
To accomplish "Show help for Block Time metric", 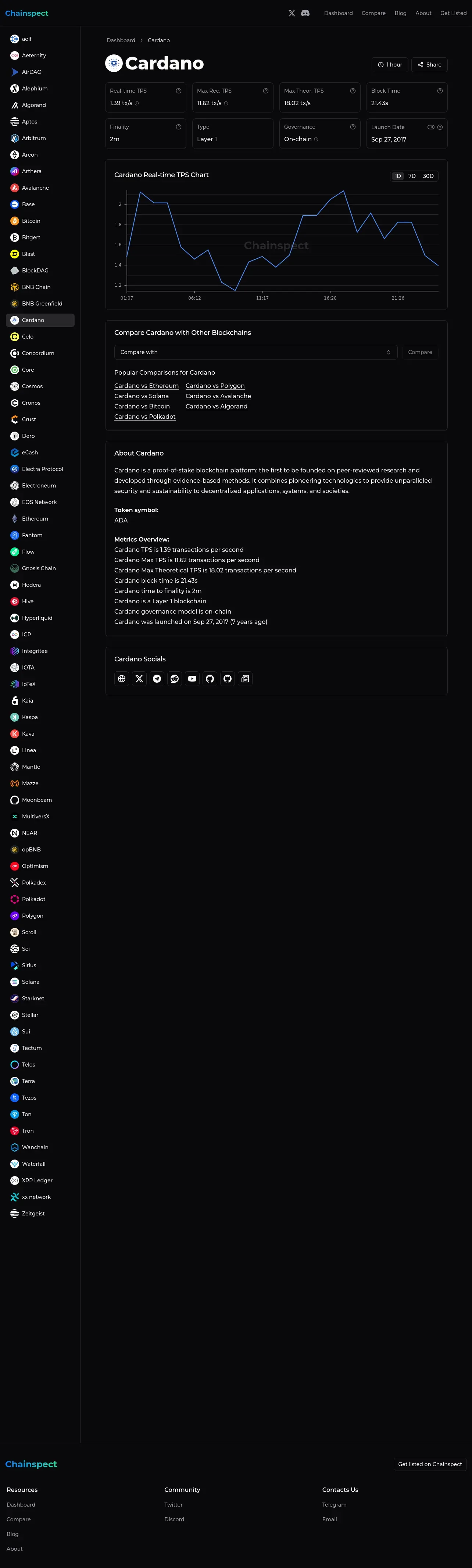I will (x=440, y=91).
